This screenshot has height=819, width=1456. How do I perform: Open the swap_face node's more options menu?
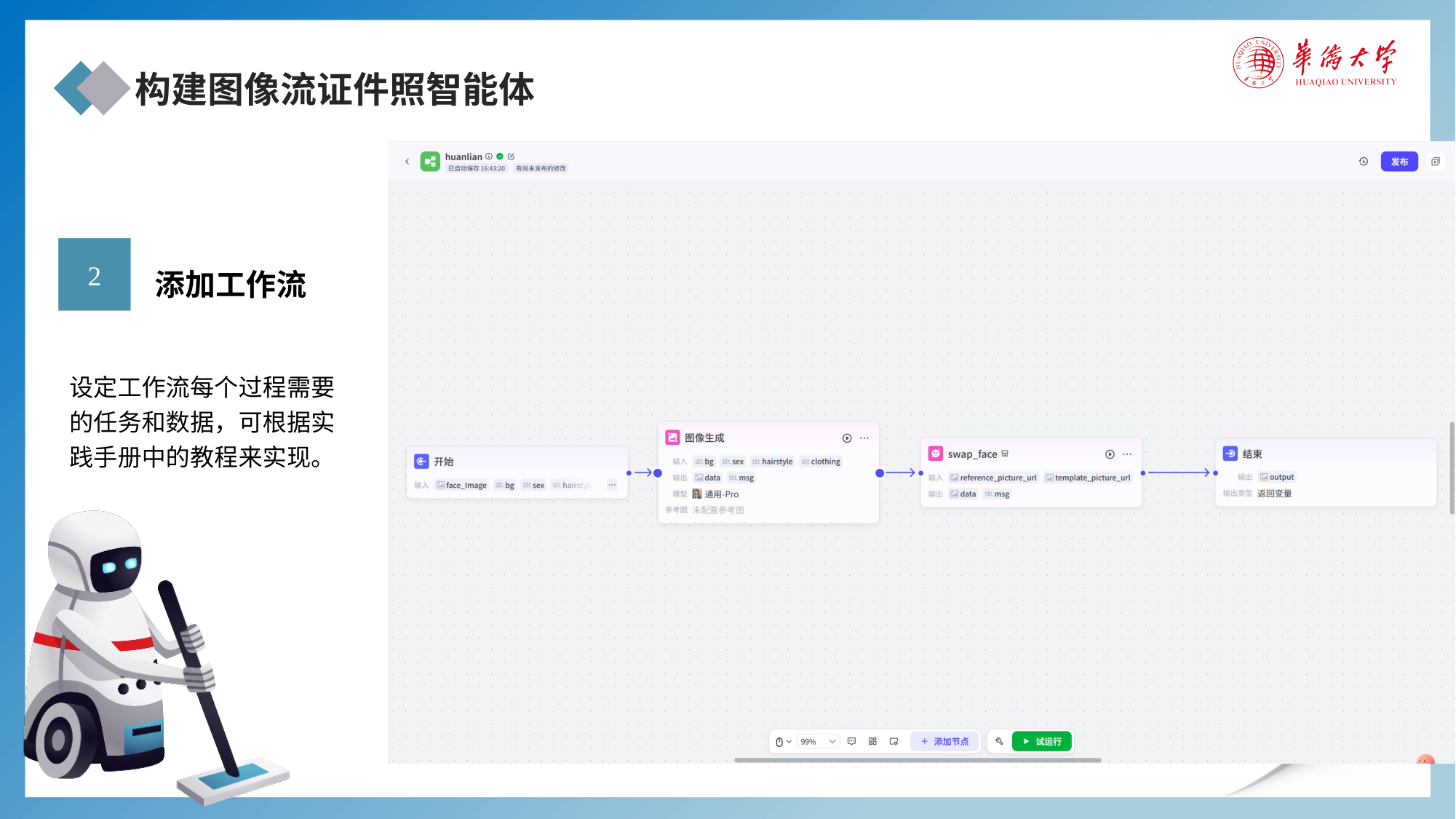click(x=1127, y=454)
